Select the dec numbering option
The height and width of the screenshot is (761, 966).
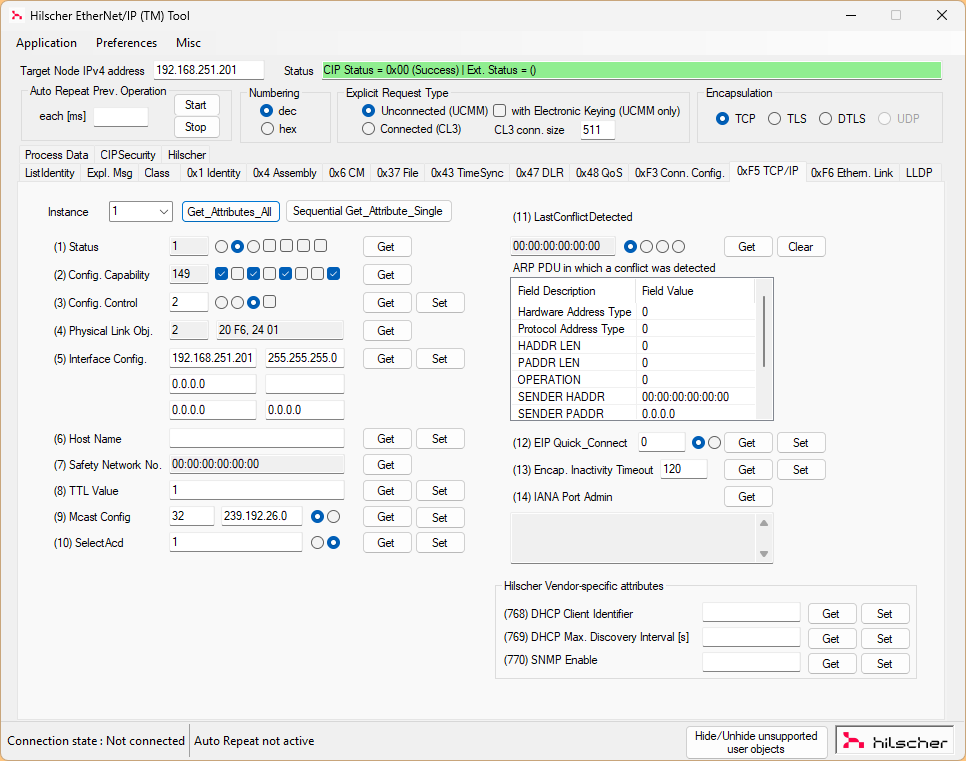click(267, 111)
